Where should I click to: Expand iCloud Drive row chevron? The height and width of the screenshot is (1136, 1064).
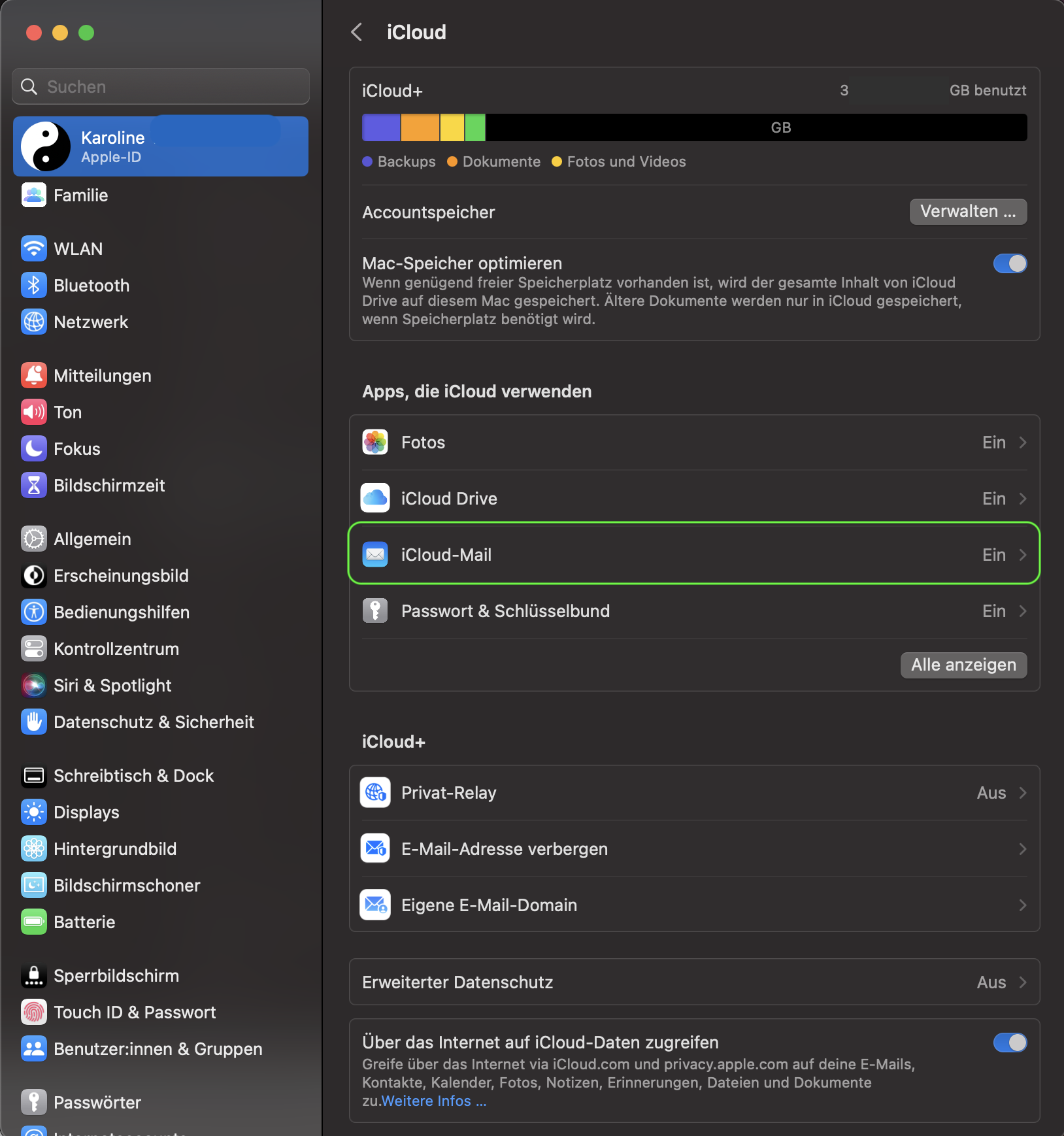tap(1023, 499)
